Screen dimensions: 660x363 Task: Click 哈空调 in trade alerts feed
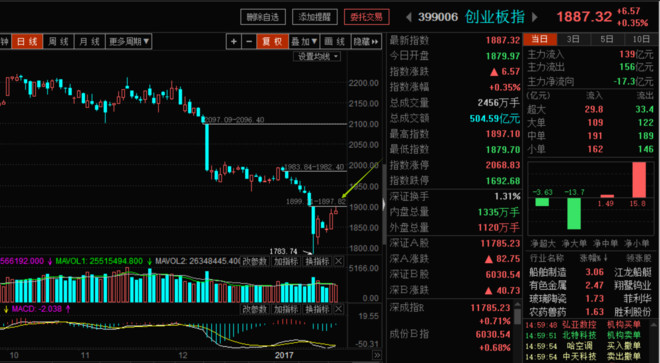point(581,346)
